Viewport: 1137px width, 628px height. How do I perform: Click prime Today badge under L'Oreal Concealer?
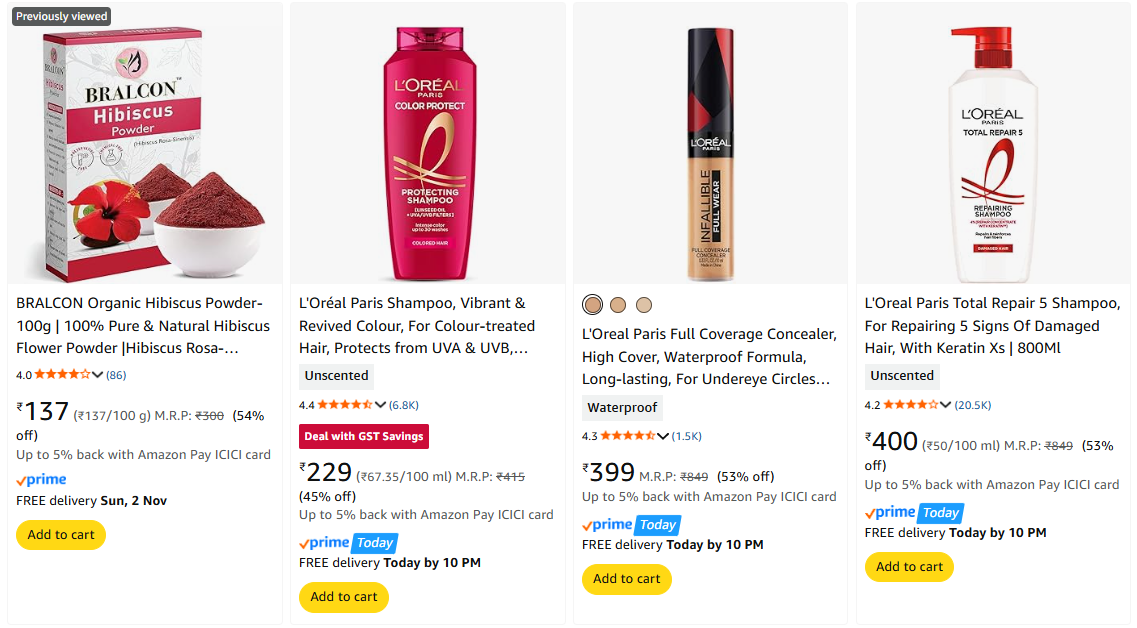click(631, 524)
